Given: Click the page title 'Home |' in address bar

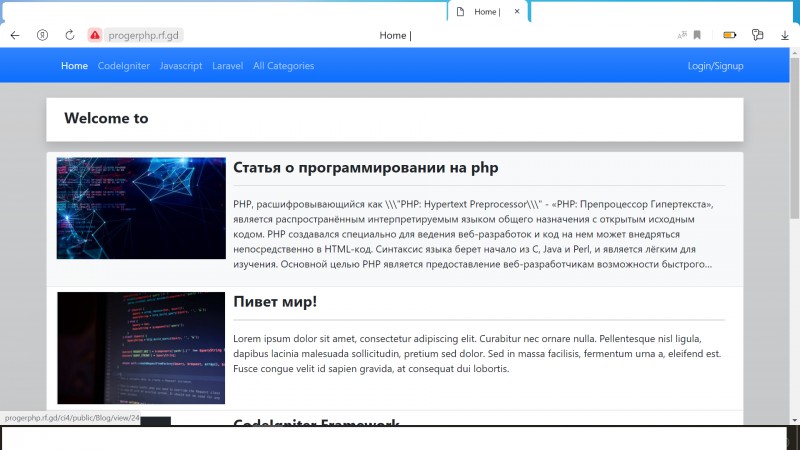Looking at the screenshot, I should (x=395, y=35).
